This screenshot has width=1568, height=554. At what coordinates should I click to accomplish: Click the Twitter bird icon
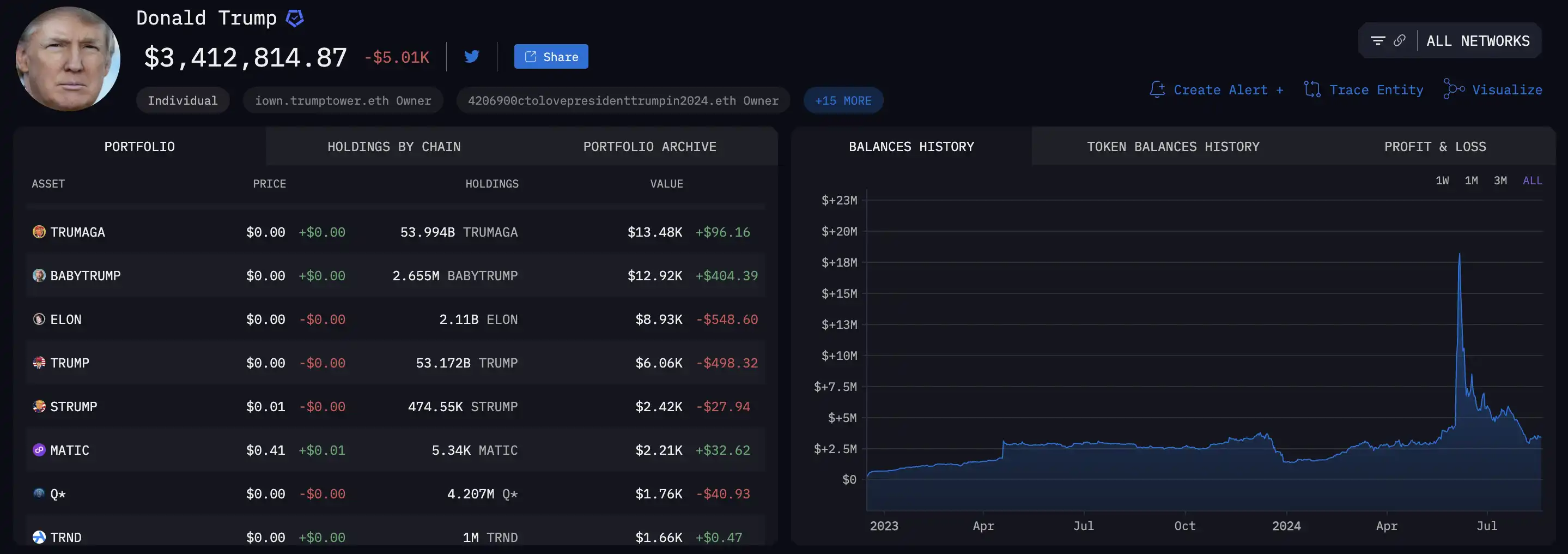click(472, 57)
